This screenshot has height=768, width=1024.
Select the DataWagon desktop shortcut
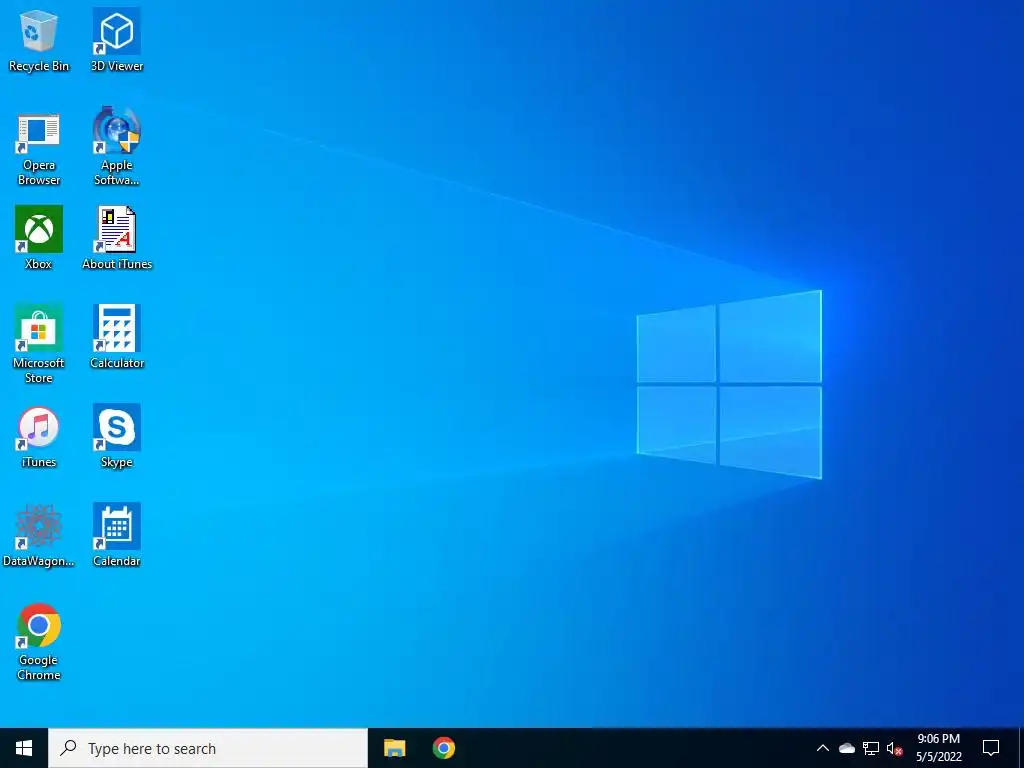click(x=39, y=536)
